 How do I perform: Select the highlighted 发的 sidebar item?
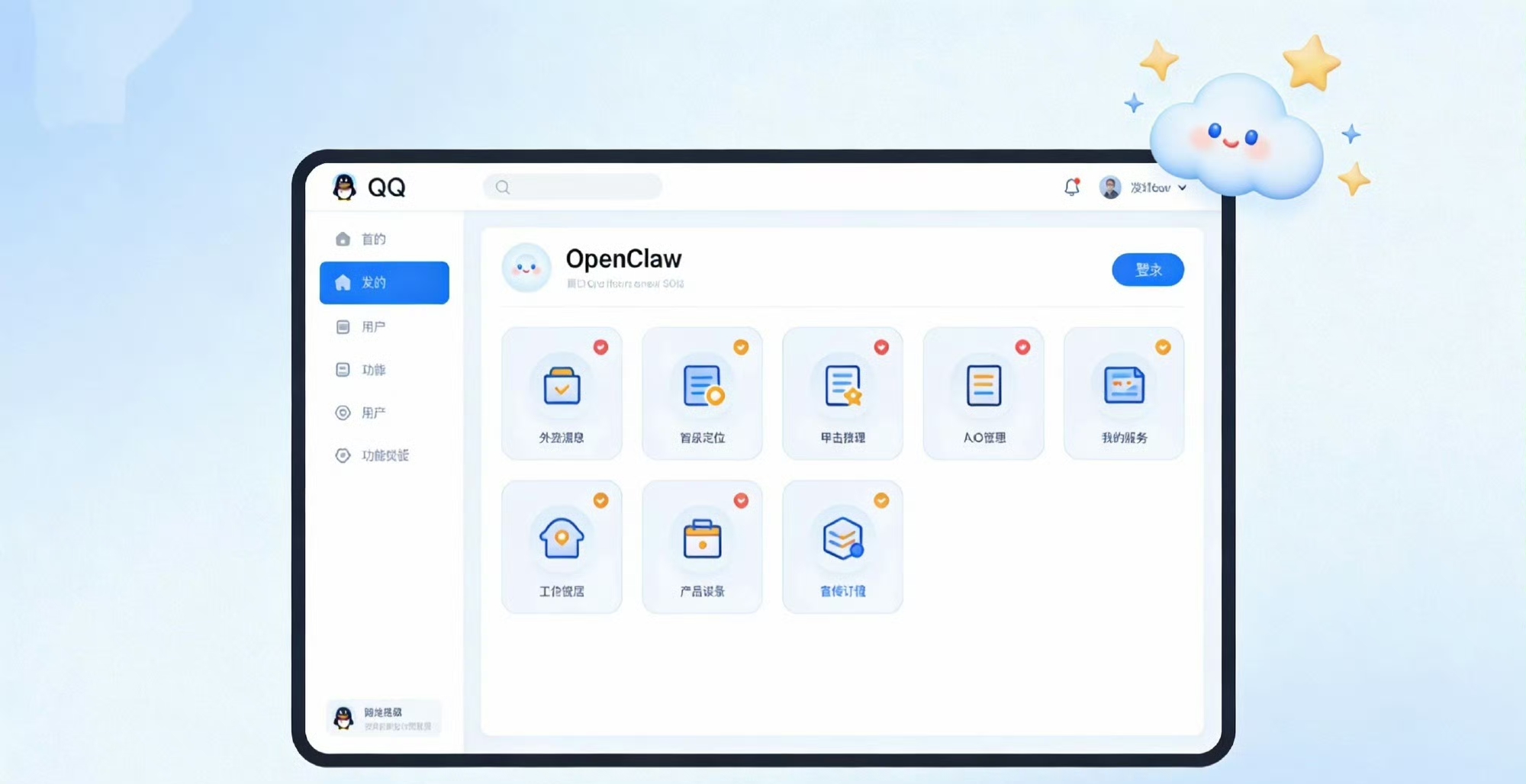click(385, 283)
